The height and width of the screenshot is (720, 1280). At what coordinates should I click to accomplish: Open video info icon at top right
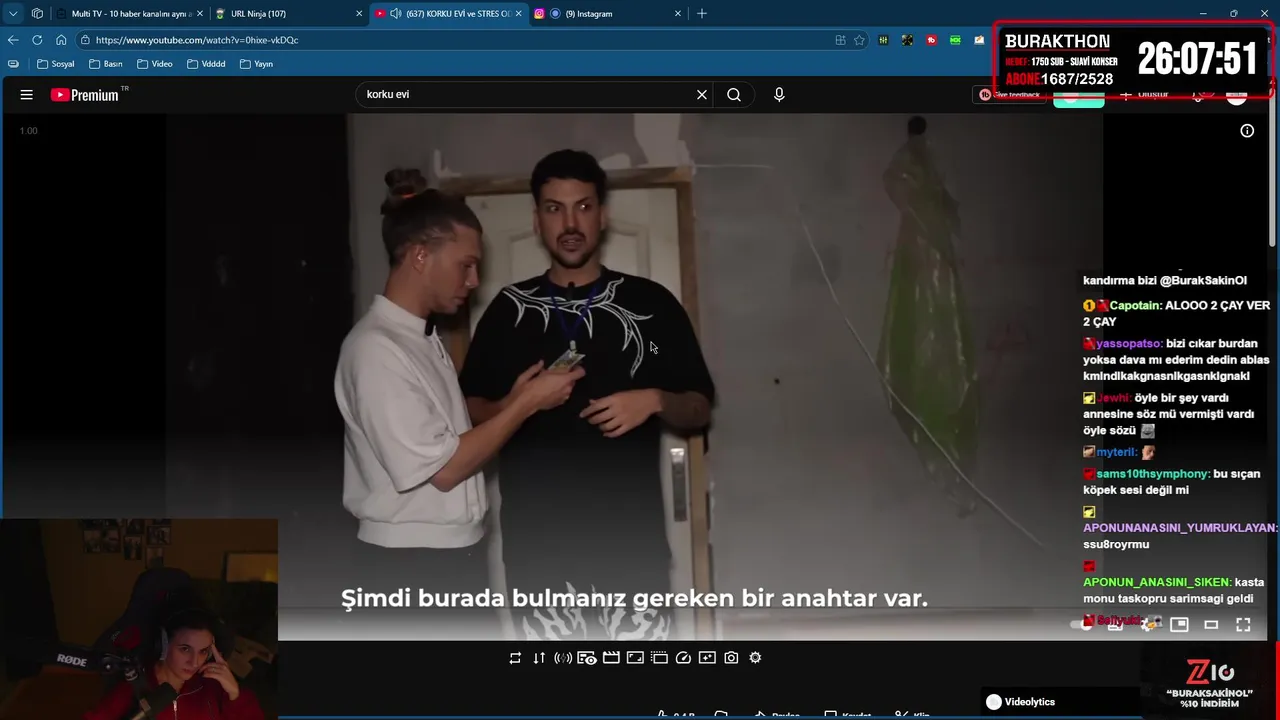1247,131
